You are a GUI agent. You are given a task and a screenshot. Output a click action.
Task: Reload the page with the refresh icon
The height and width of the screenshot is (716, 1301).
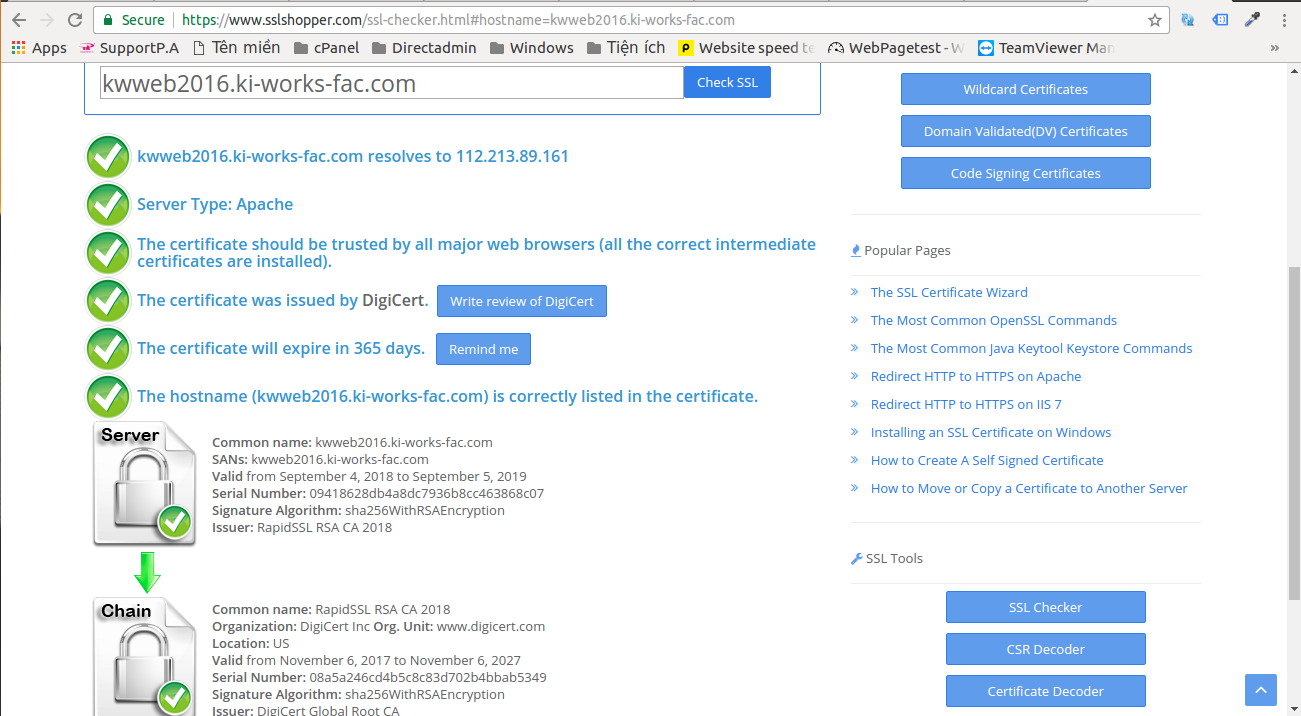pyautogui.click(x=75, y=20)
